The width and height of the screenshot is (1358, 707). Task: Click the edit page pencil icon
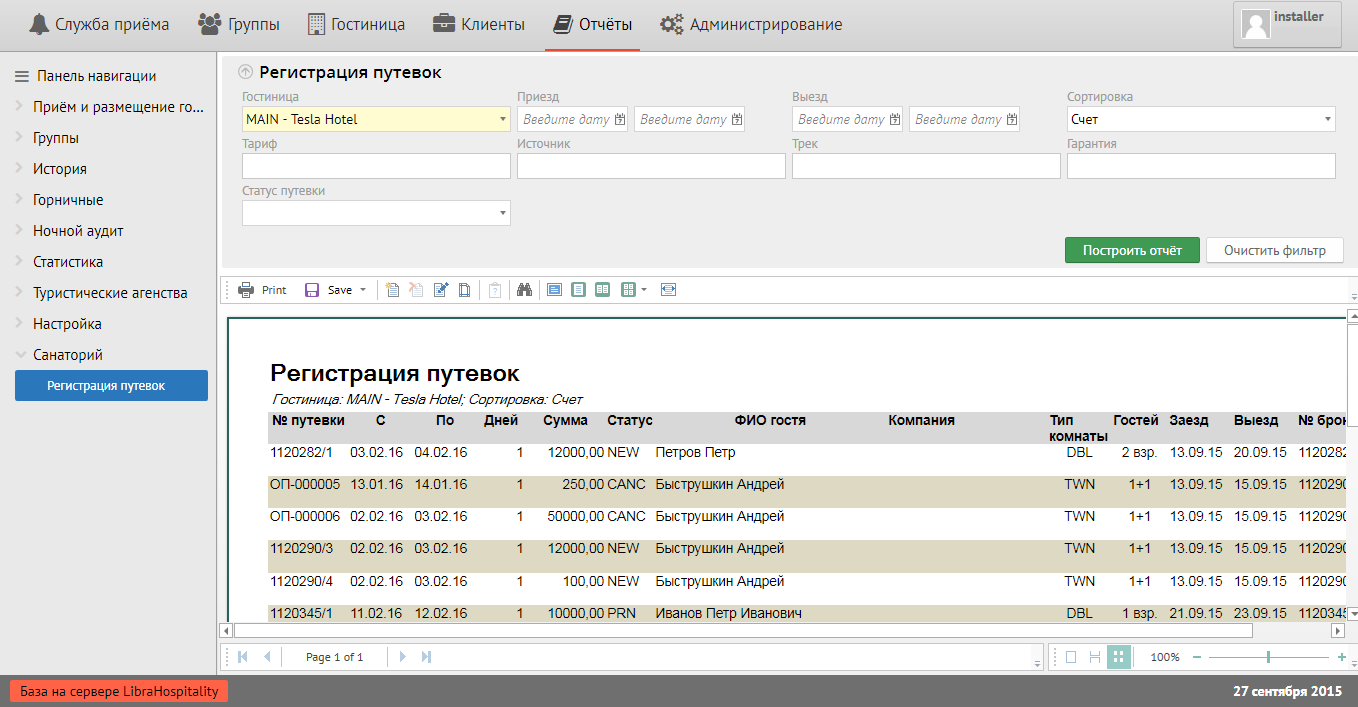(x=441, y=290)
